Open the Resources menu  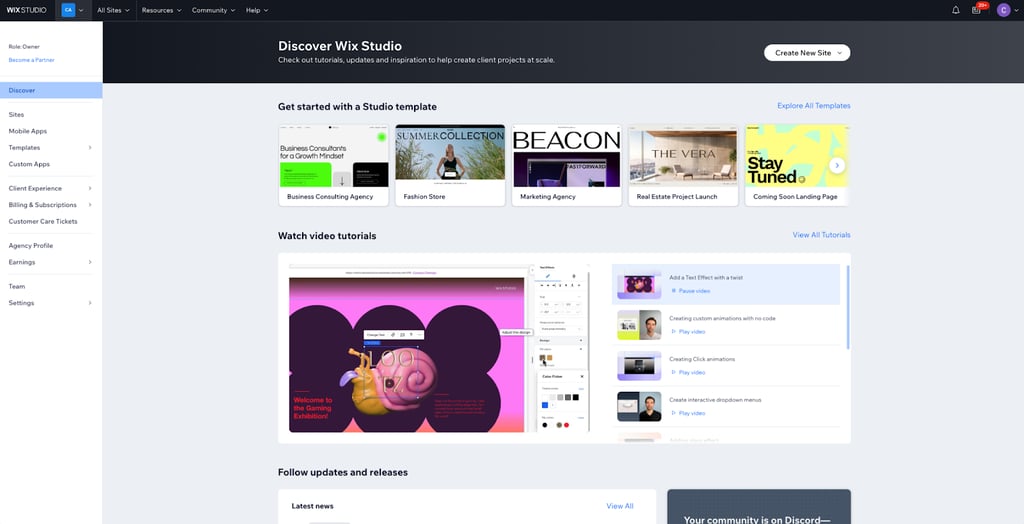coord(161,10)
